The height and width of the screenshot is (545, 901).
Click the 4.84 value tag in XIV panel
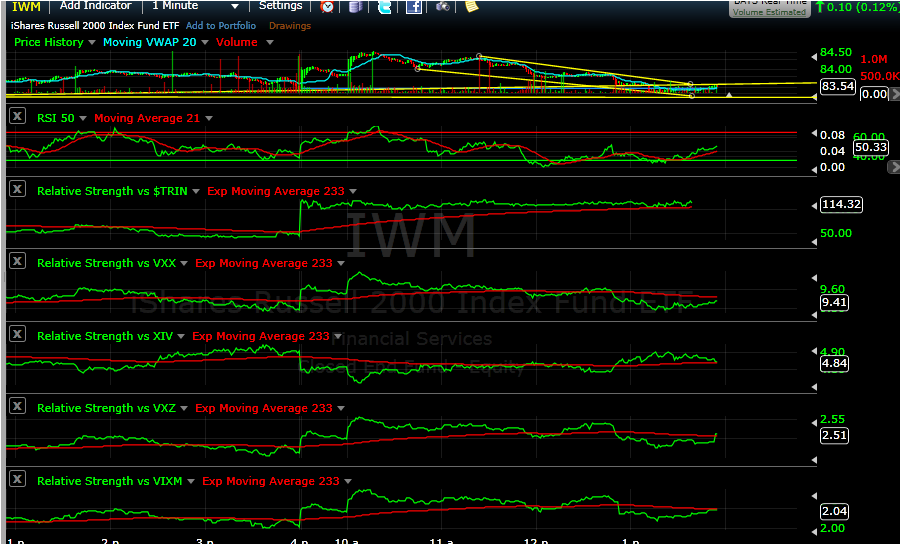point(834,363)
